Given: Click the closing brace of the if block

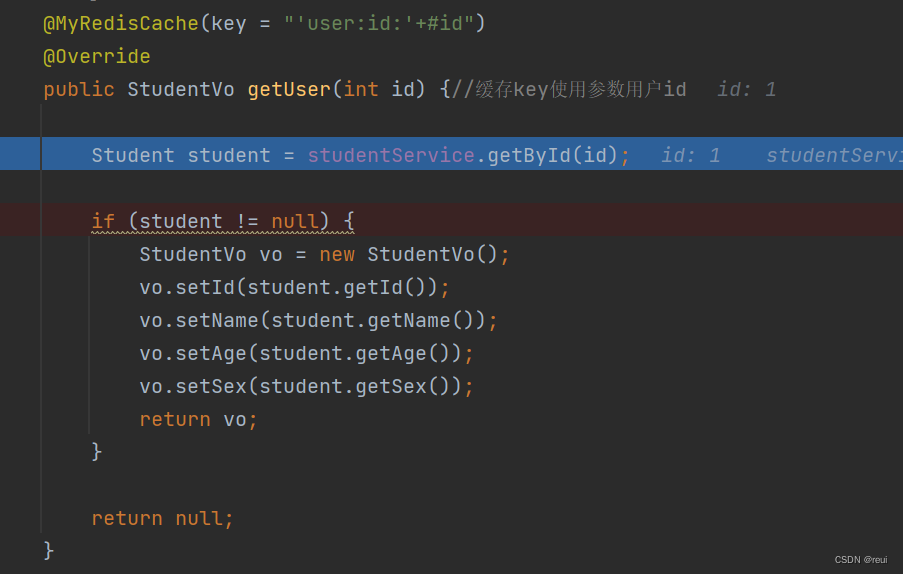Looking at the screenshot, I should click(x=97, y=451).
